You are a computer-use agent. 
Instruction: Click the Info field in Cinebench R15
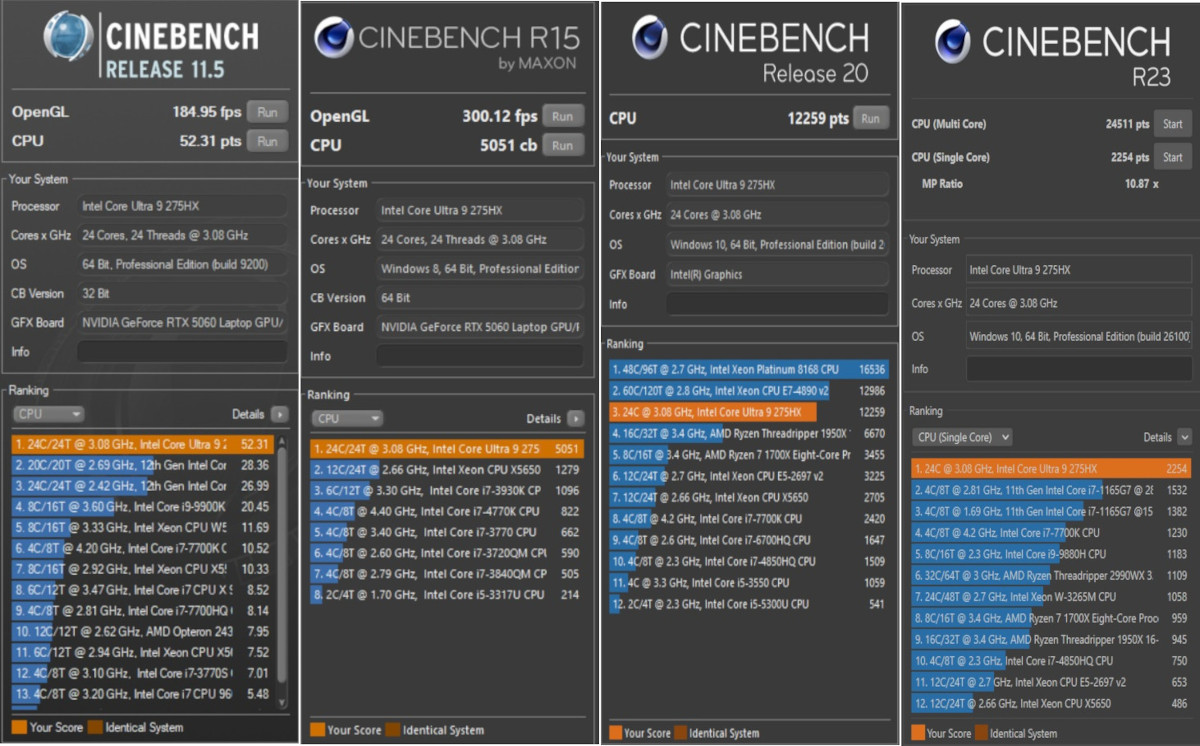click(480, 356)
